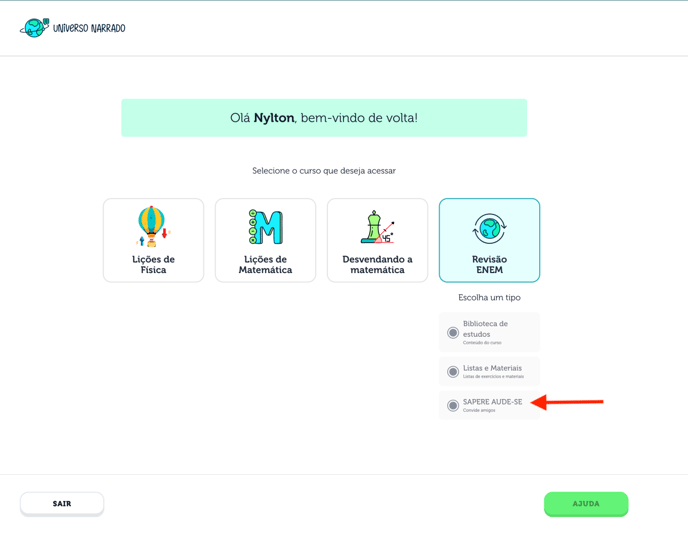Click the chess piece Desvendando icon
The image size is (688, 534).
tap(377, 227)
